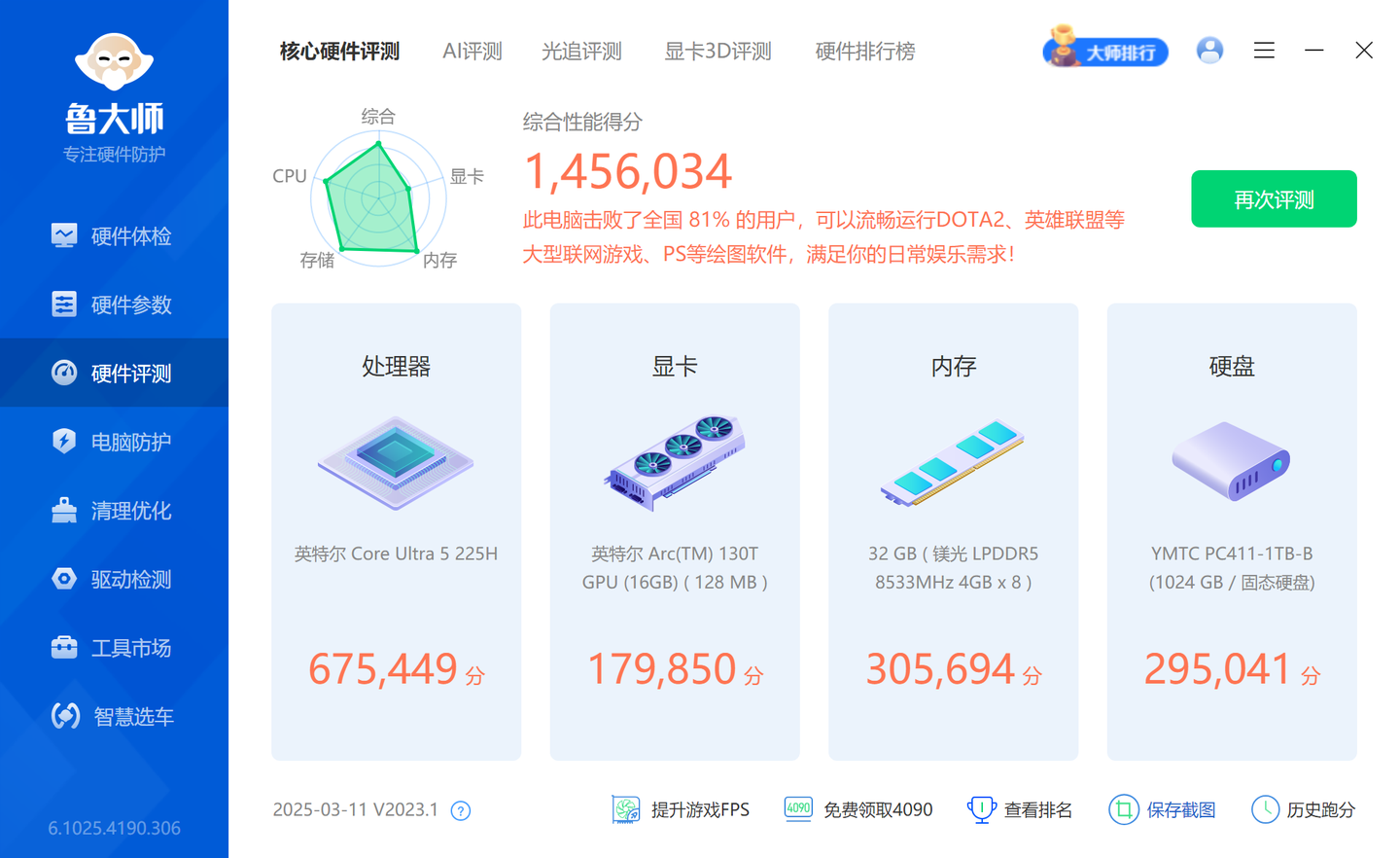Click total score 1,456,034

pyautogui.click(x=627, y=171)
